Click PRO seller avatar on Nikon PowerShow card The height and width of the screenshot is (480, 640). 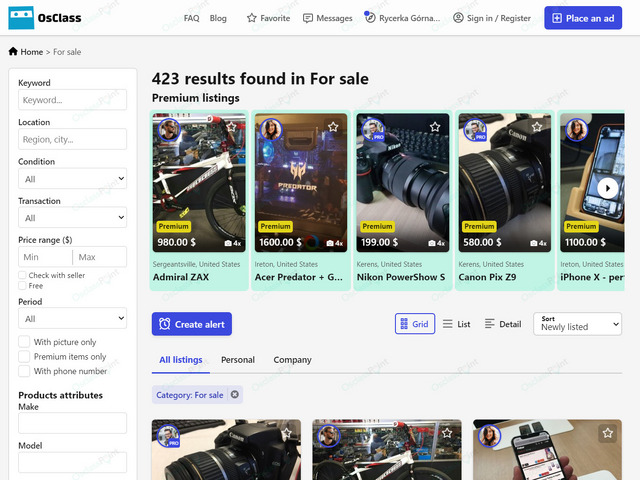click(x=373, y=130)
